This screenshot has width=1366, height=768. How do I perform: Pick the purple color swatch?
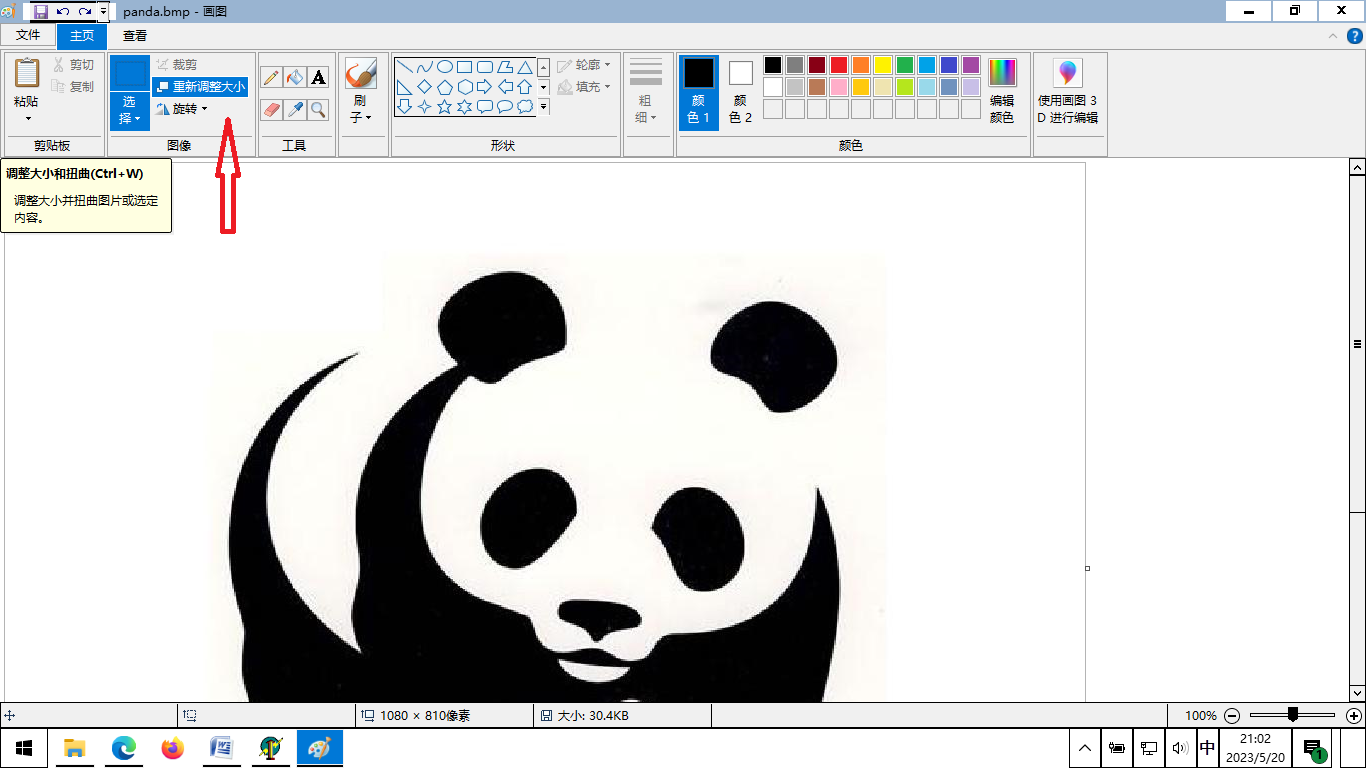[971, 65]
